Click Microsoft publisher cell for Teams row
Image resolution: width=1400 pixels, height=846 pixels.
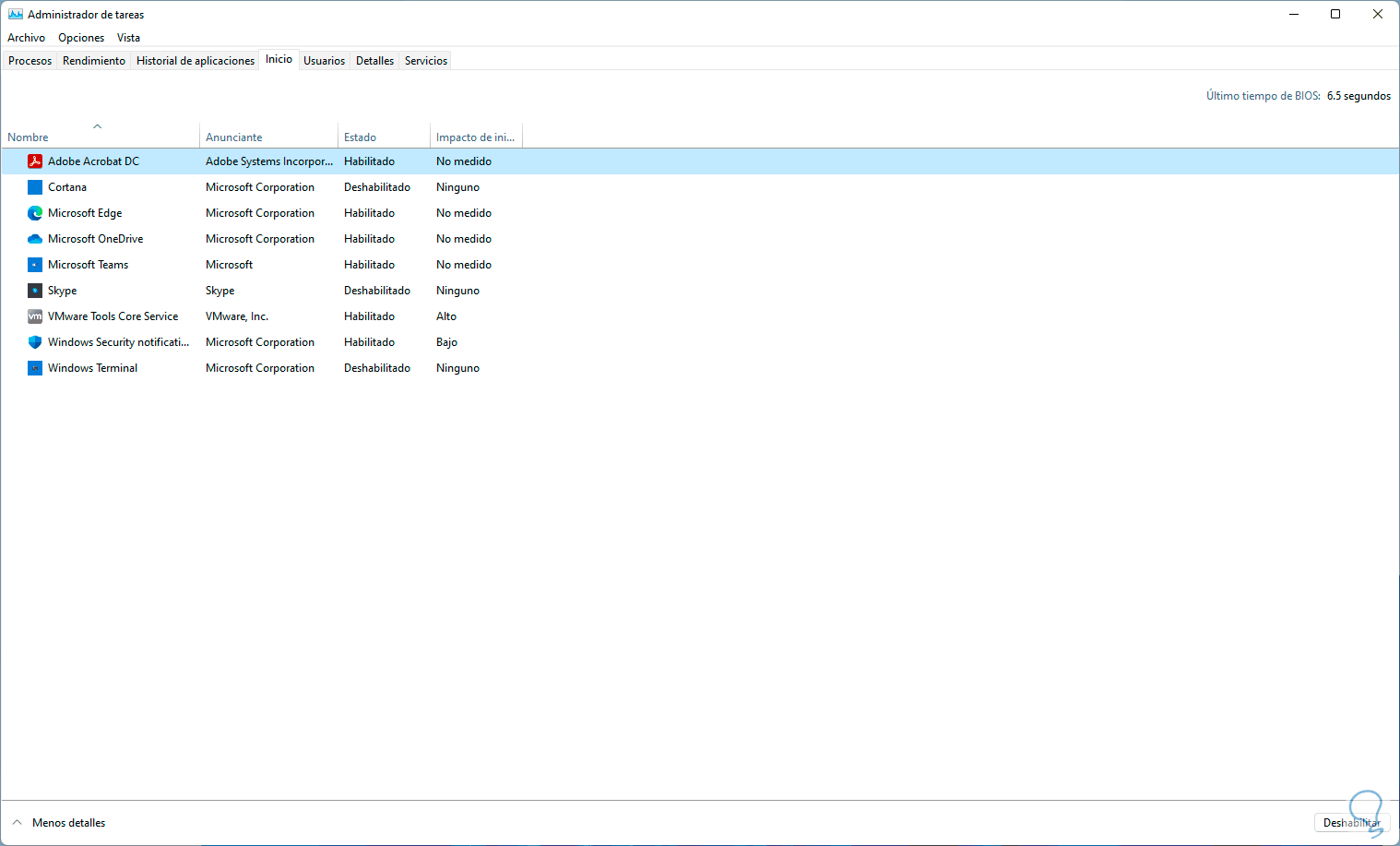(230, 265)
